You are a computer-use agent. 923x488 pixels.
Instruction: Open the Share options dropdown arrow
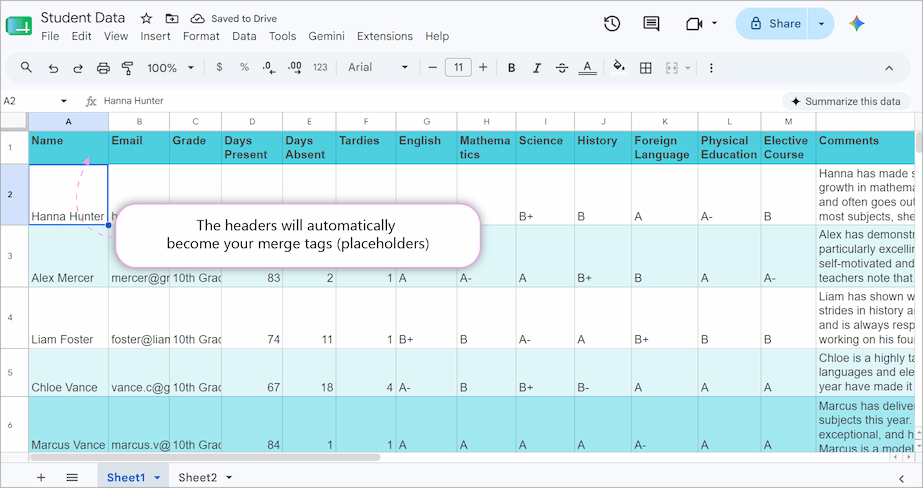[821, 24]
